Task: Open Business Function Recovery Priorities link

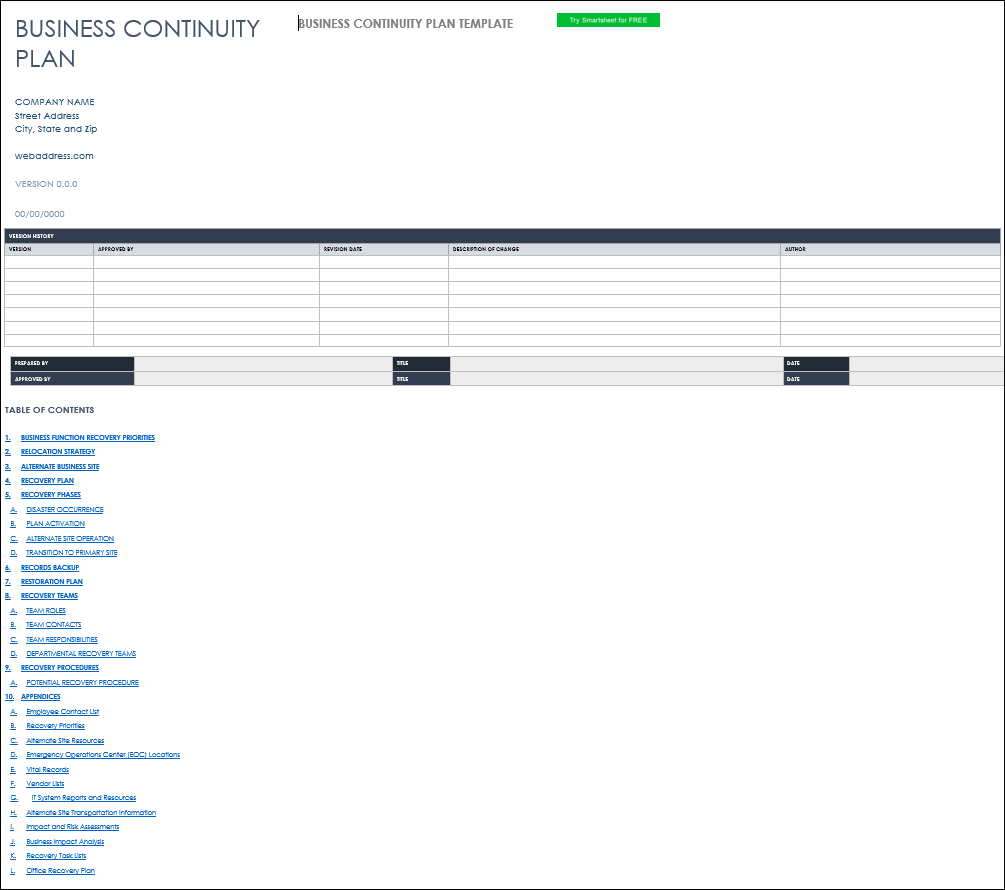Action: click(88, 438)
